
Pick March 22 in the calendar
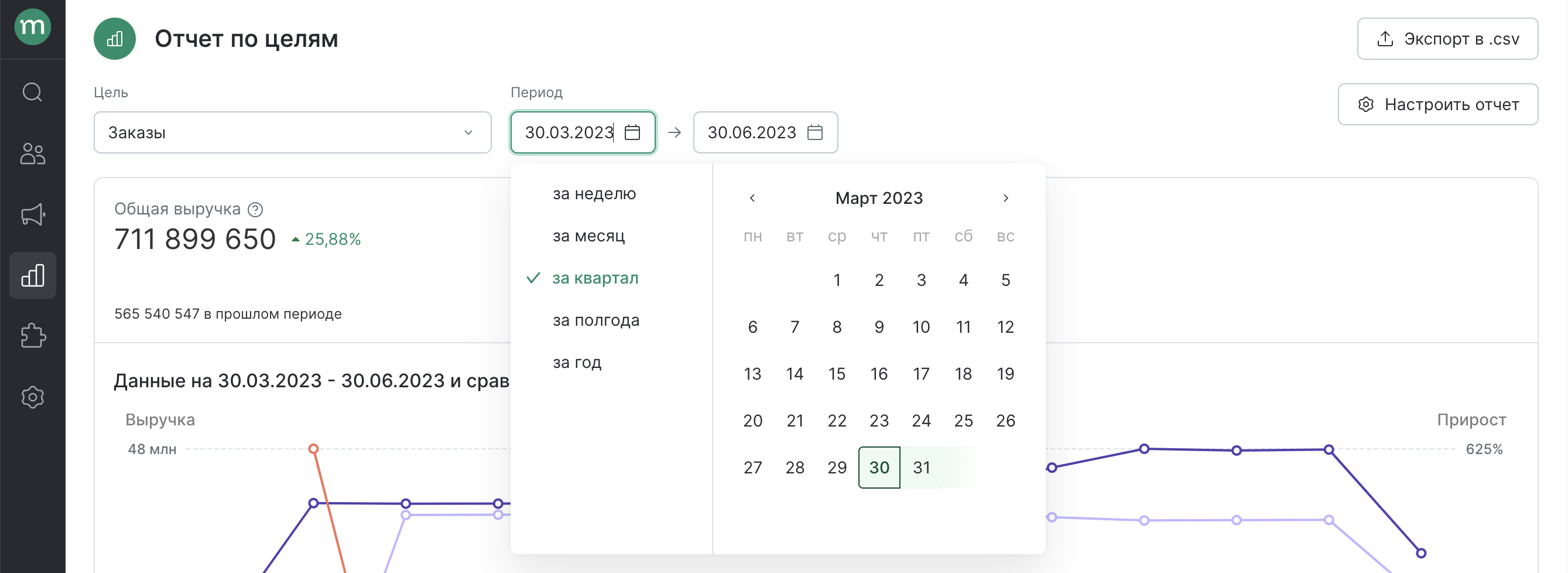click(837, 421)
